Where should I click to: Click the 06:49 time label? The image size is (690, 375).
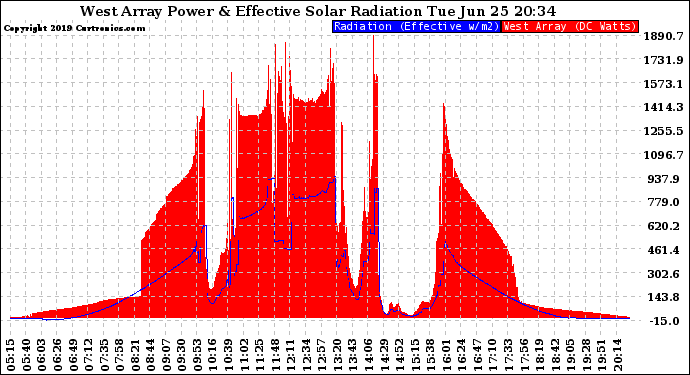coord(73,355)
